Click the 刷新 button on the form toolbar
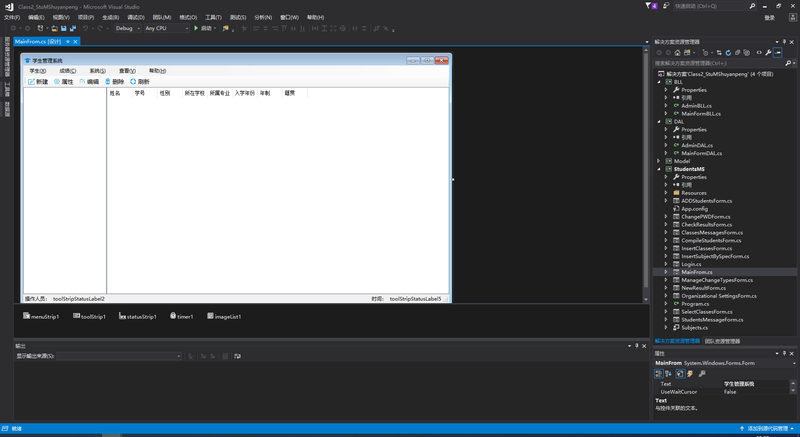This screenshot has width=800, height=437. [140, 82]
